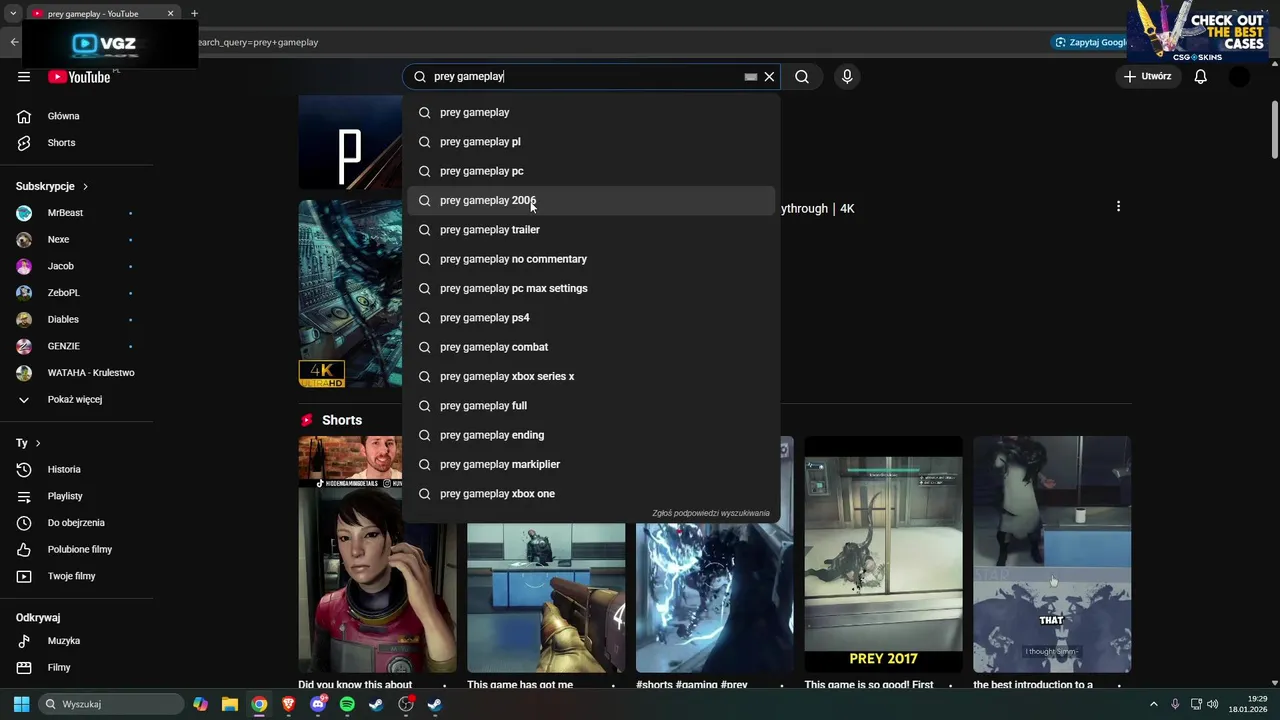Screen dimensions: 1280x720
Task: Open the Windows Start menu
Action: pyautogui.click(x=21, y=704)
